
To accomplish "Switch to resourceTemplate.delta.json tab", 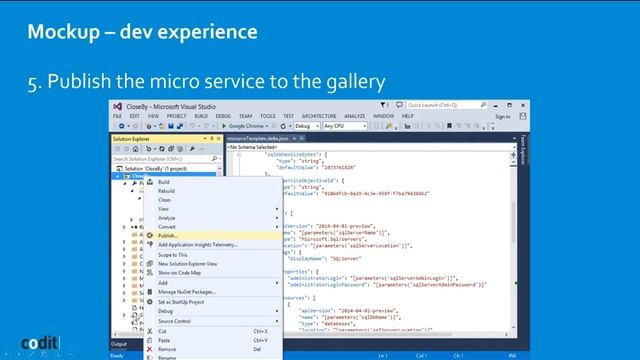I will pyautogui.click(x=258, y=139).
